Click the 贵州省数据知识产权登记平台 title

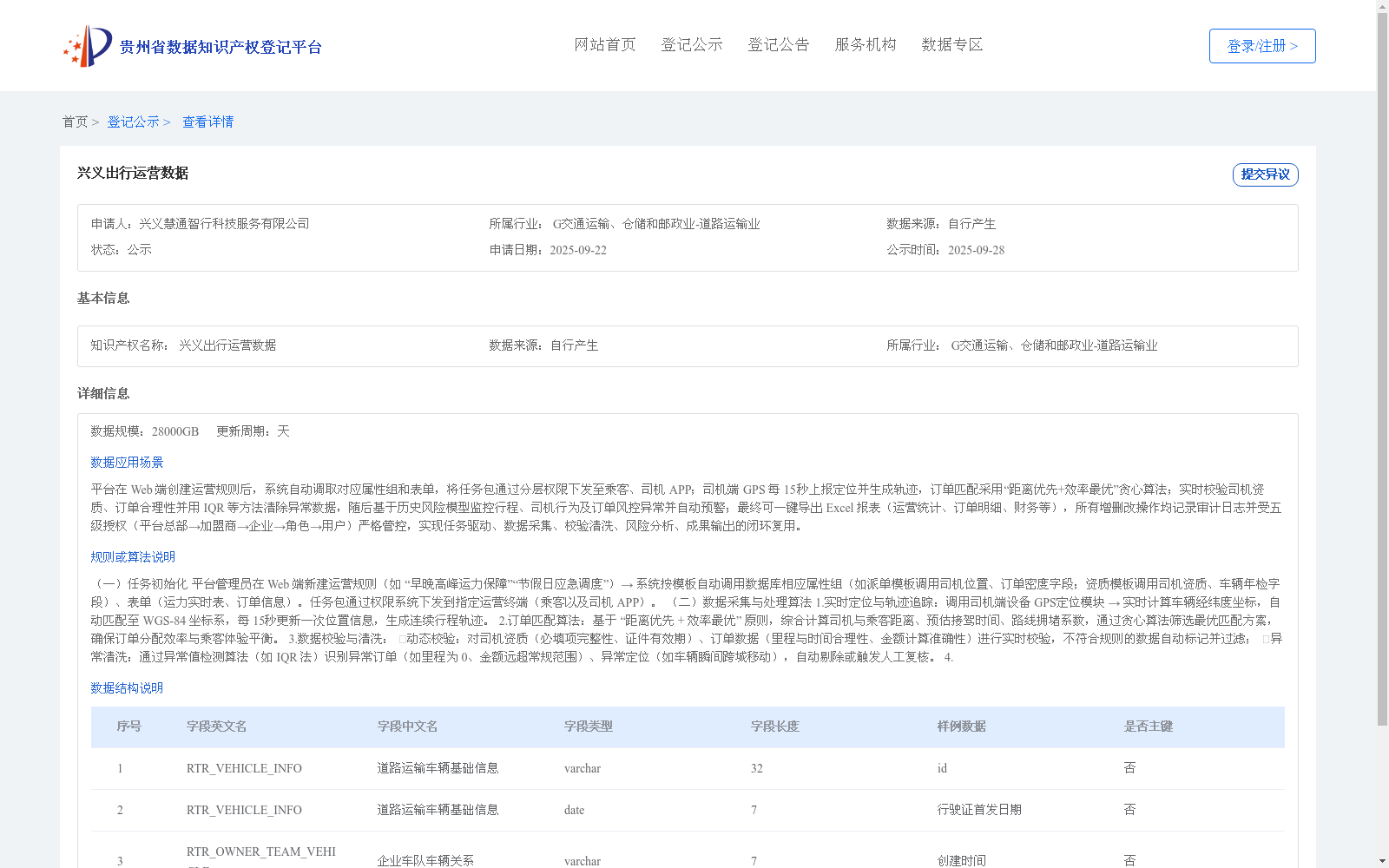pos(221,48)
